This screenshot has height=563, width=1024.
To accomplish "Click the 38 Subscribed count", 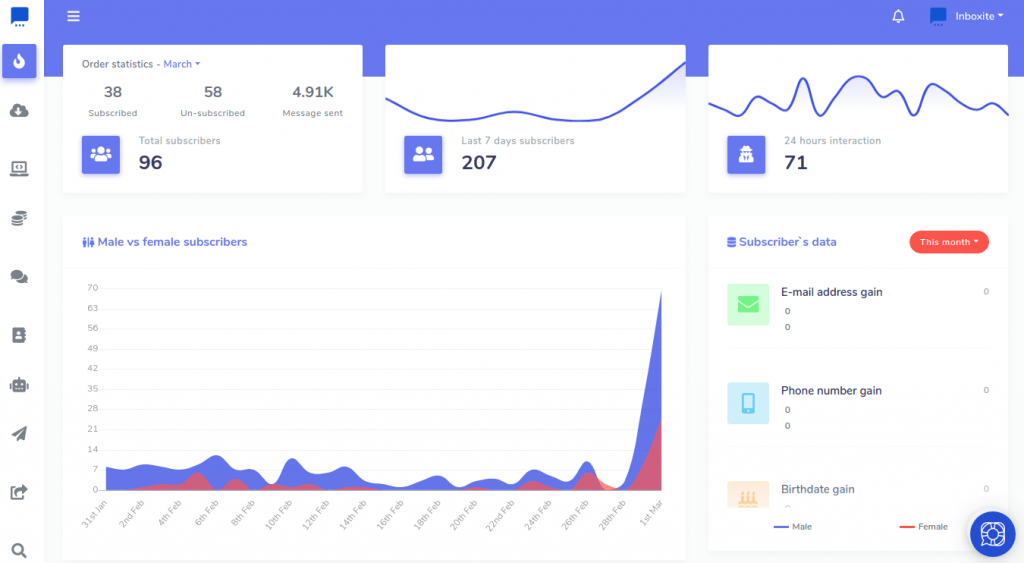I will 113,92.
